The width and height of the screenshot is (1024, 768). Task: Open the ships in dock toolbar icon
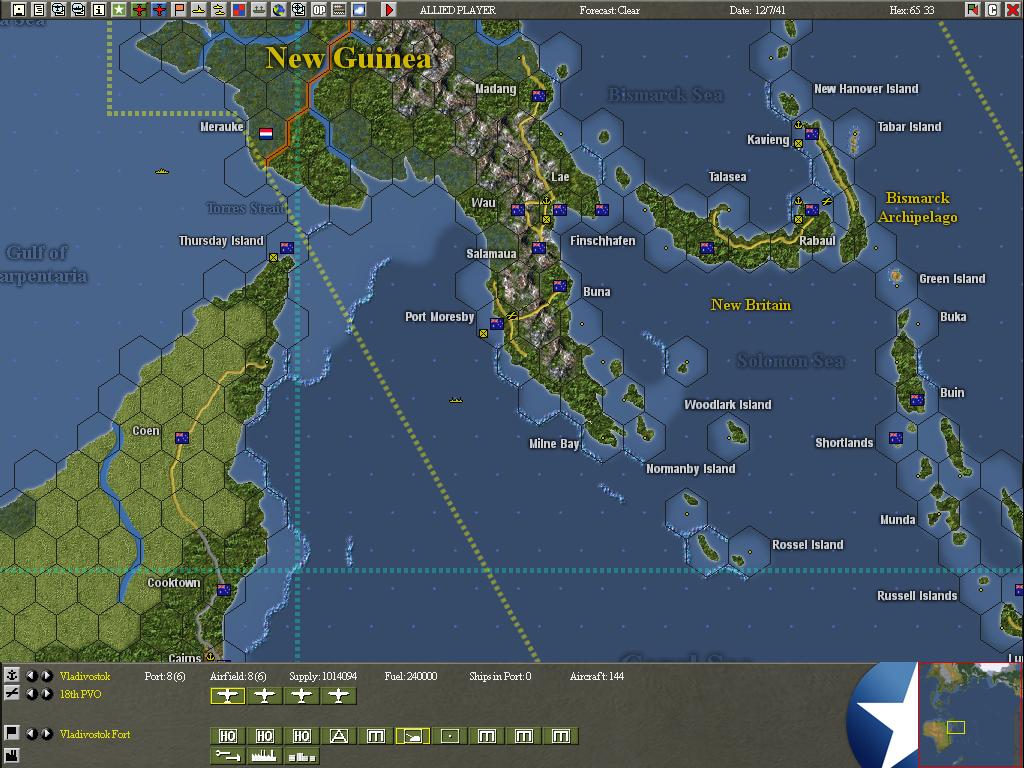click(x=259, y=9)
